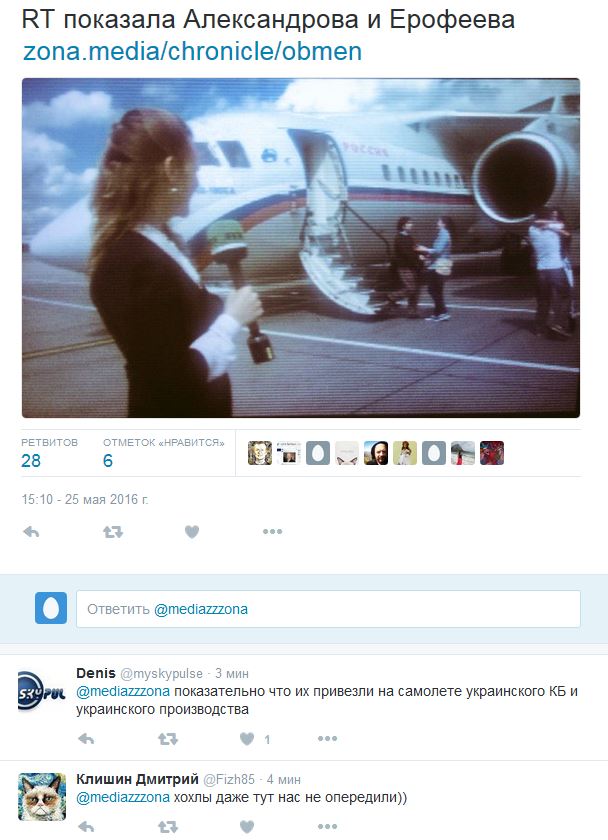608x840 pixels.
Task: Open Клишин Дмитрий's profile name
Action: click(137, 779)
